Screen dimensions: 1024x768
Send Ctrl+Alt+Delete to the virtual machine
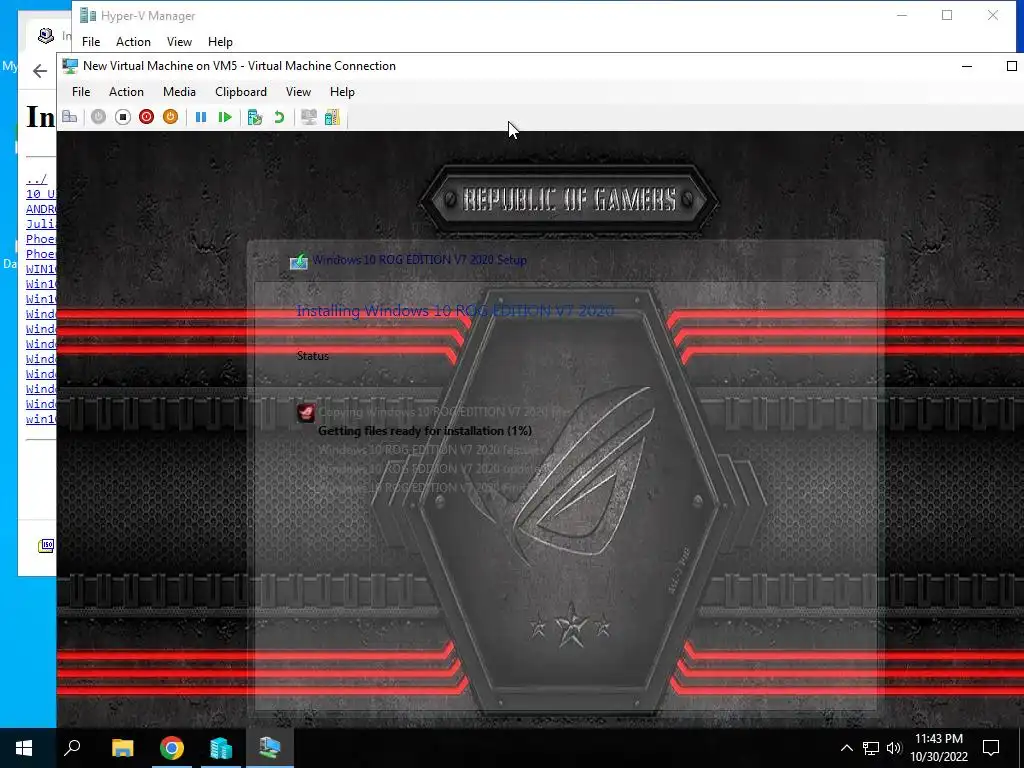[70, 117]
